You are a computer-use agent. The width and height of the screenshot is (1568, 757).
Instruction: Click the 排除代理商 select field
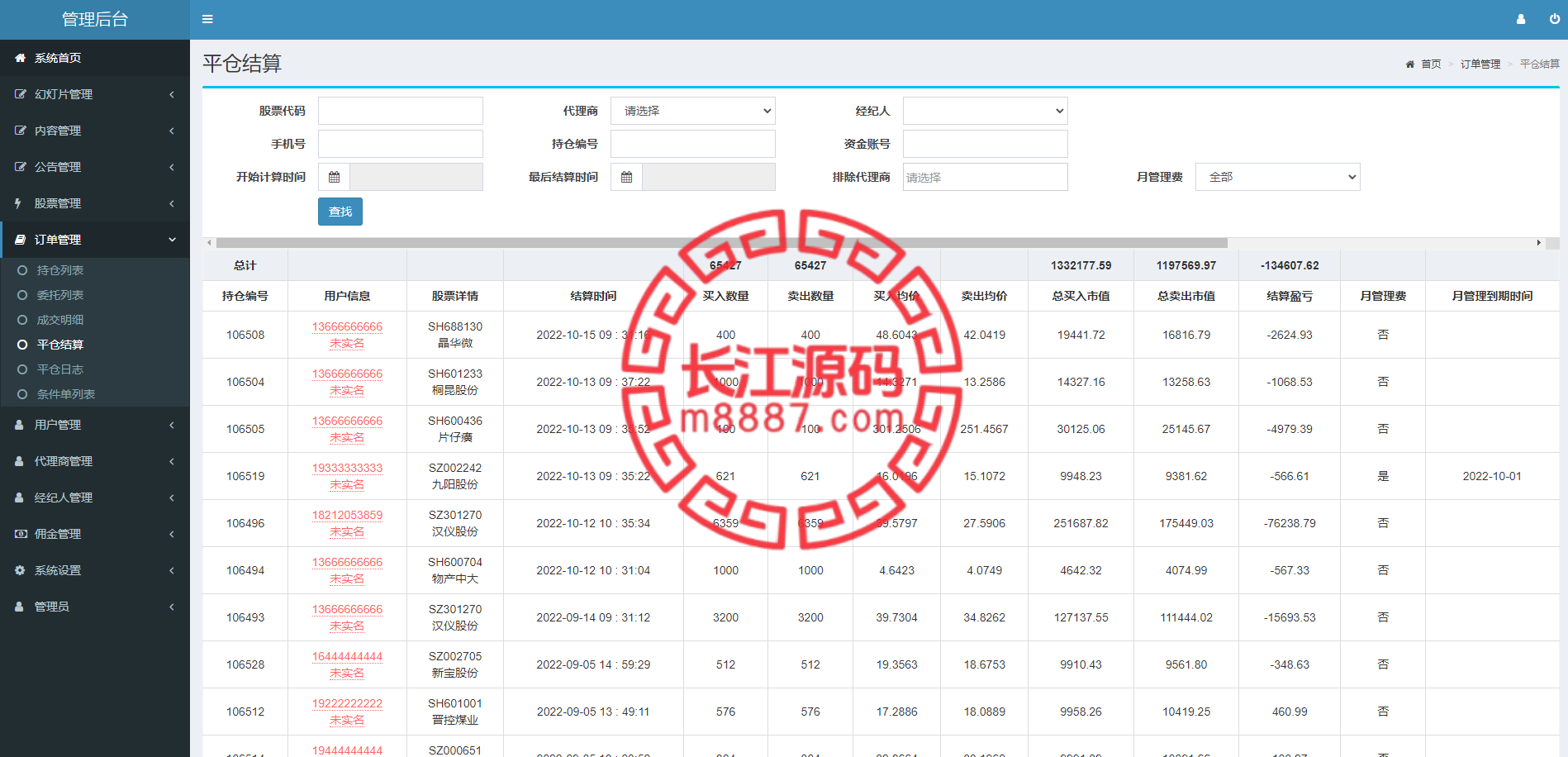(986, 177)
